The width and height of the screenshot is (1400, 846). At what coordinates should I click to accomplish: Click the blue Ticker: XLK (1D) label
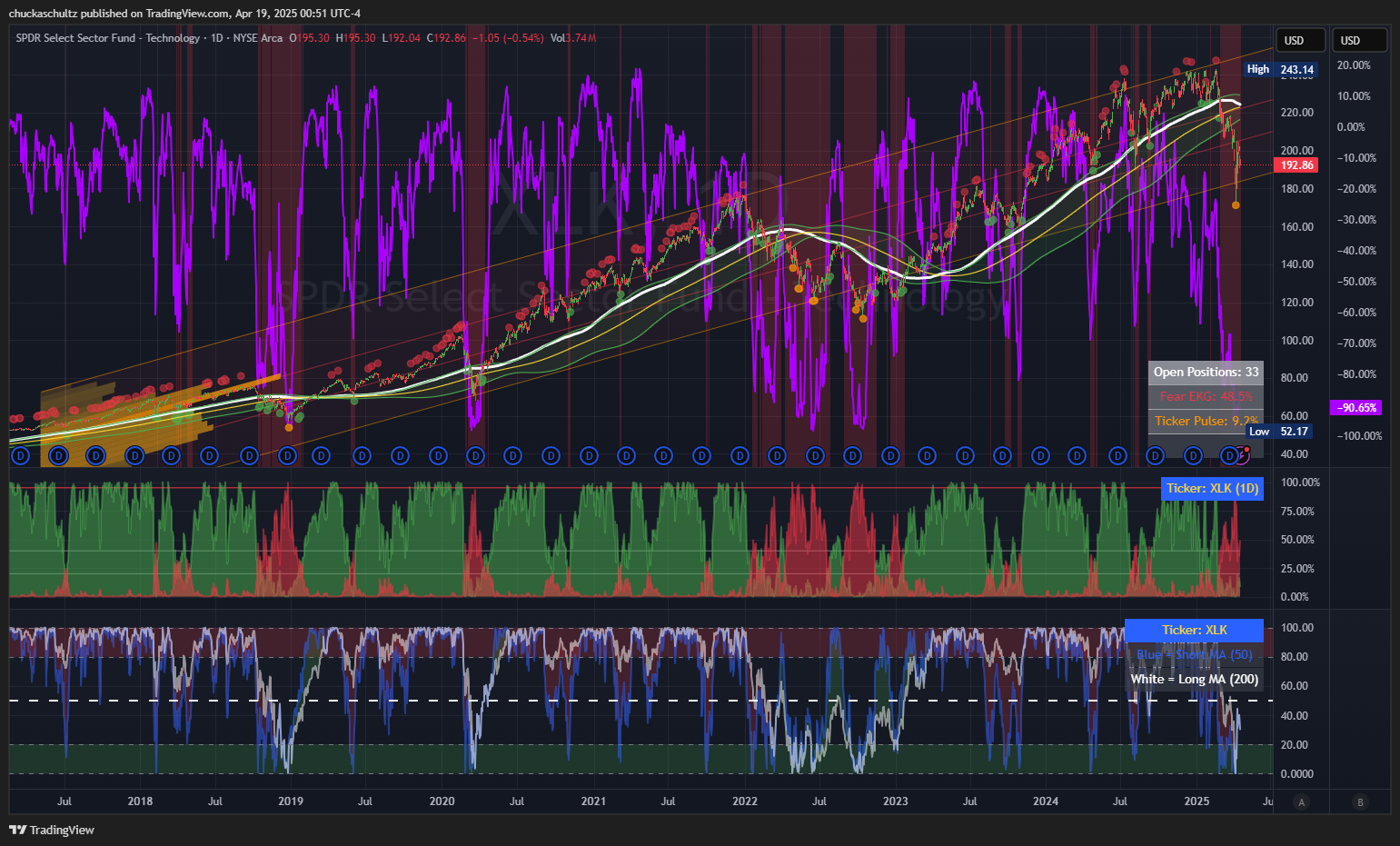click(x=1212, y=489)
